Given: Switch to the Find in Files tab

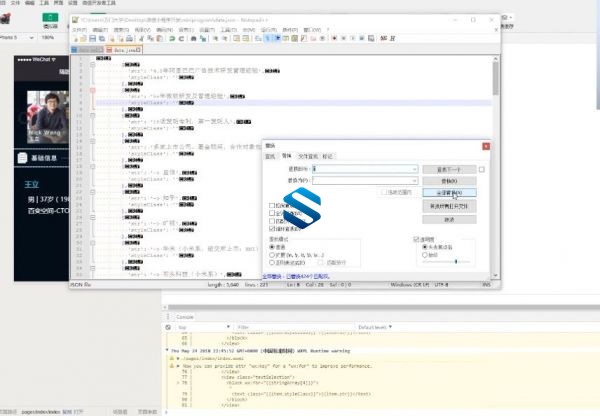Looking at the screenshot, I should point(308,156).
